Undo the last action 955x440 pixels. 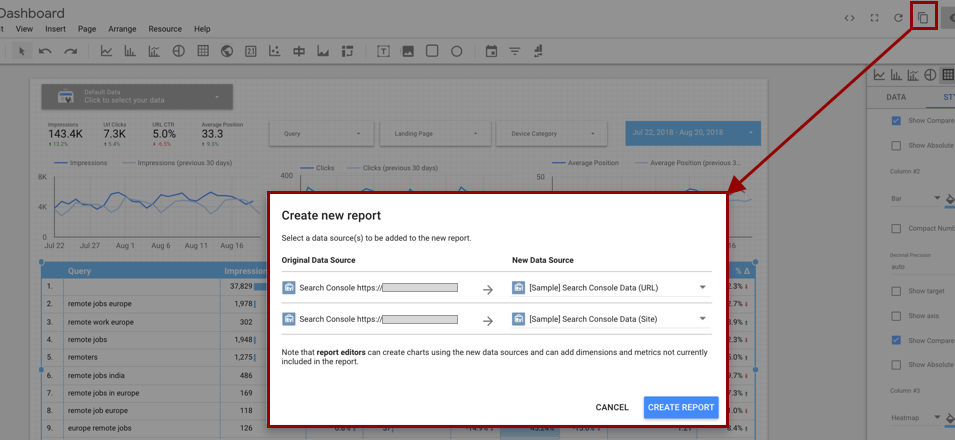click(x=45, y=51)
